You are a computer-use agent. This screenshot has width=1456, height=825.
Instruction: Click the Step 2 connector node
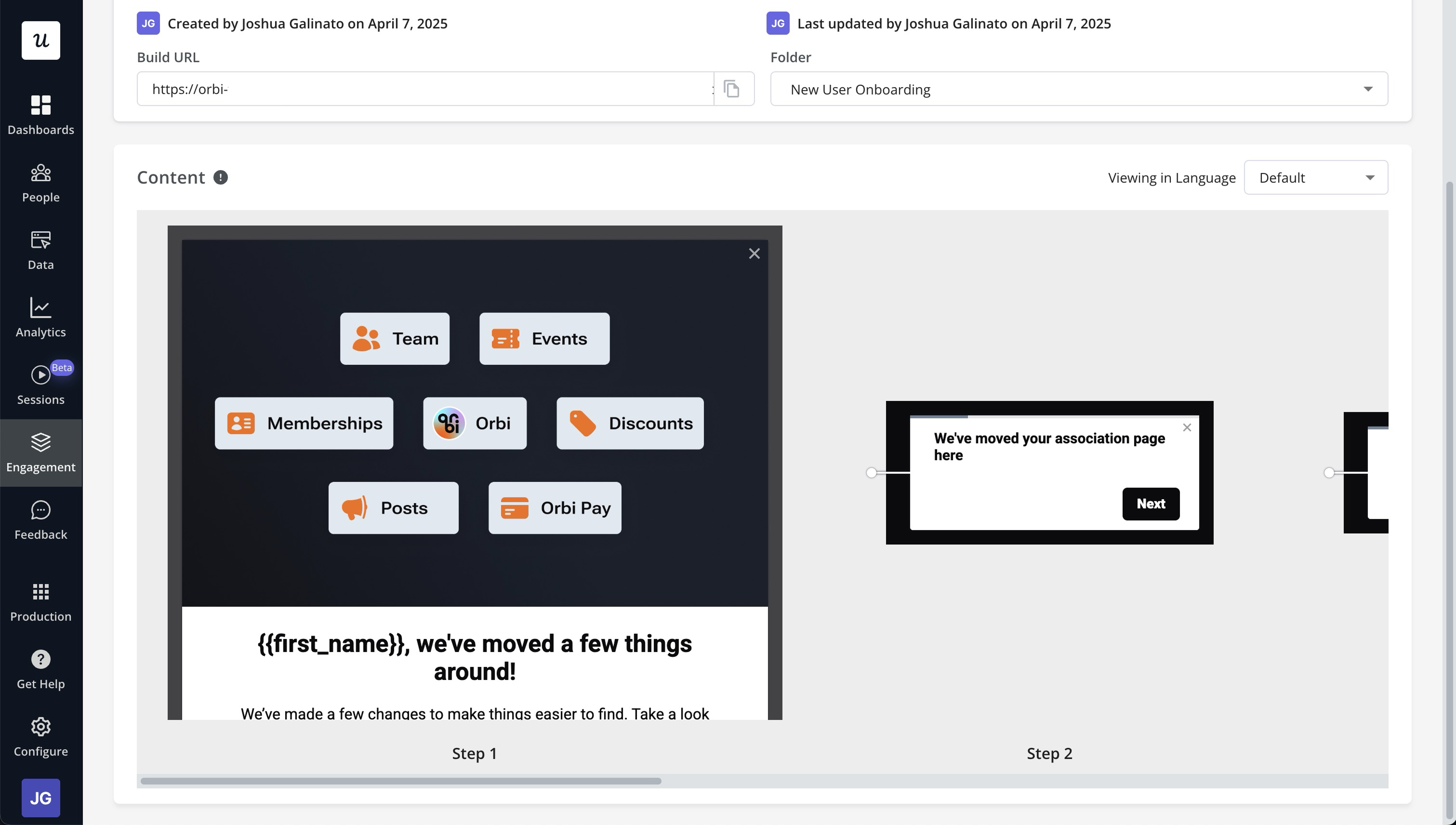coord(871,473)
